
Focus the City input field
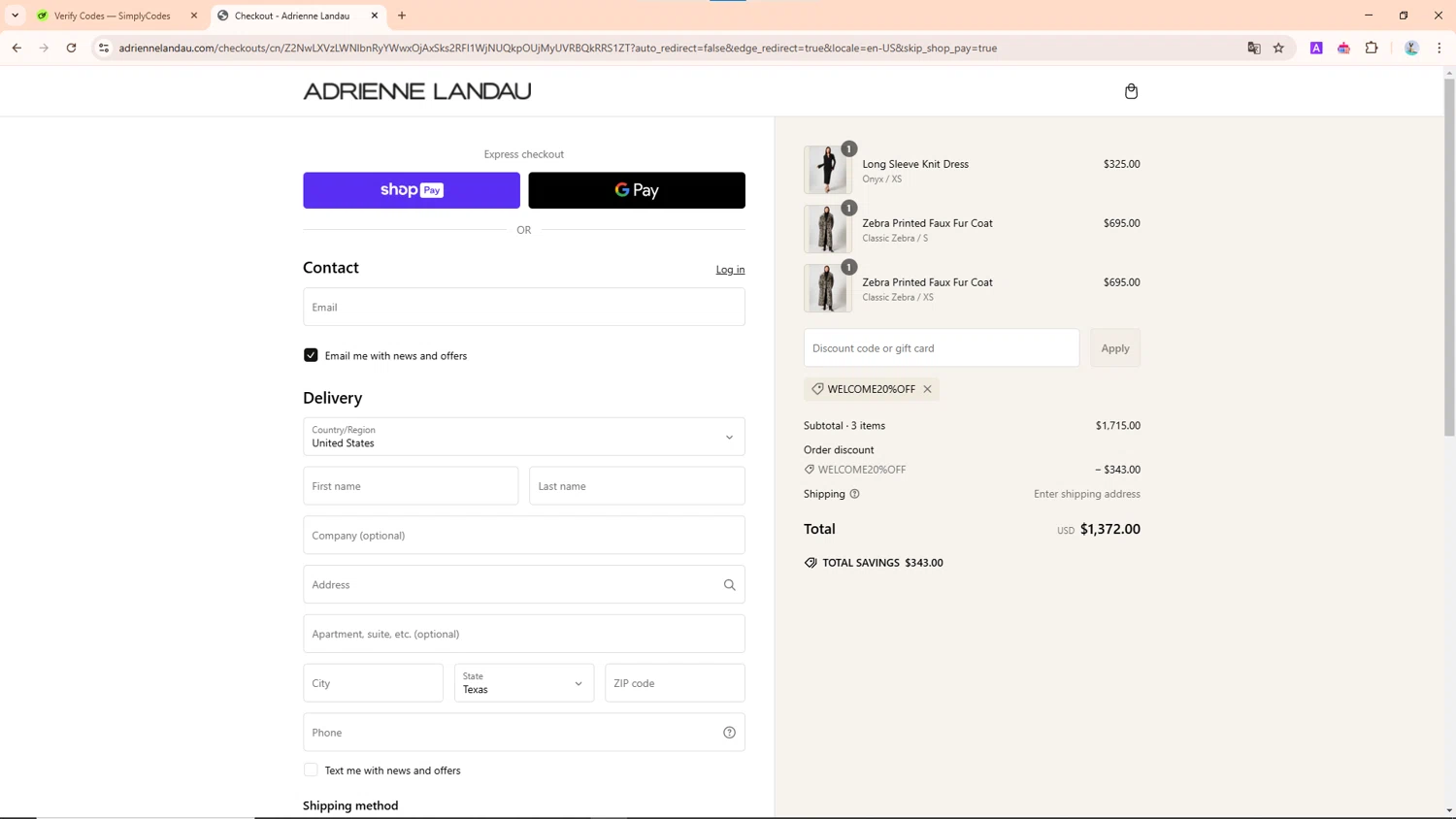[x=373, y=683]
